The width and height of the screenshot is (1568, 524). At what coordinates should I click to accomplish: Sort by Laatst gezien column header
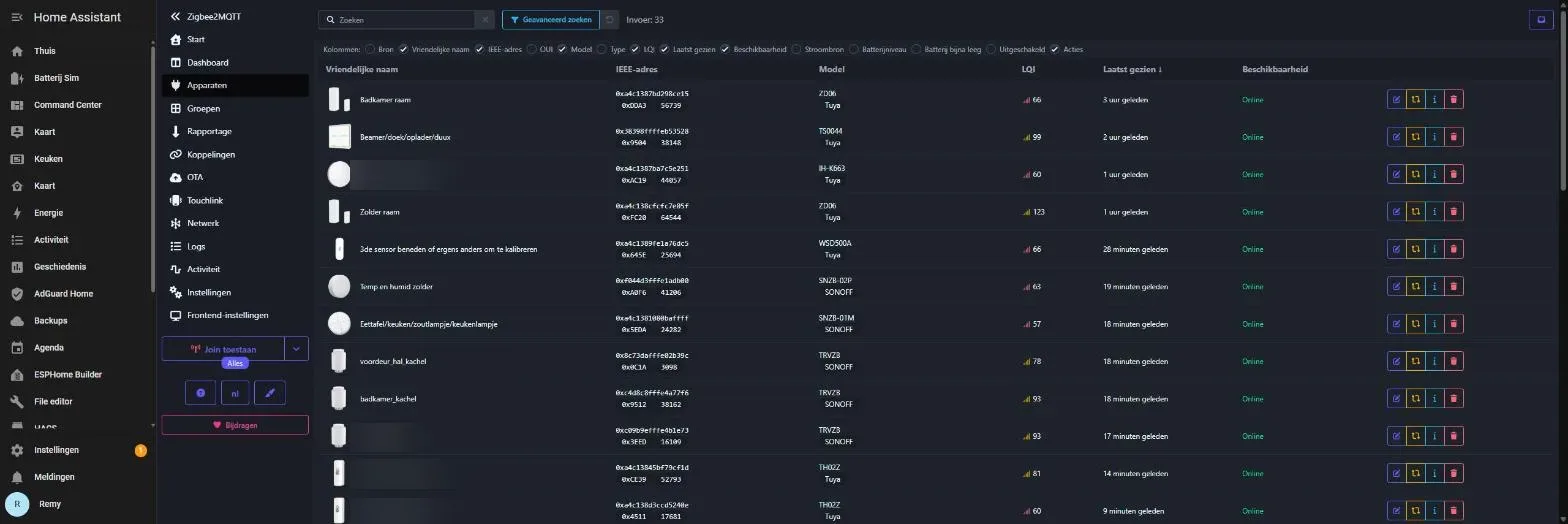coord(1132,70)
